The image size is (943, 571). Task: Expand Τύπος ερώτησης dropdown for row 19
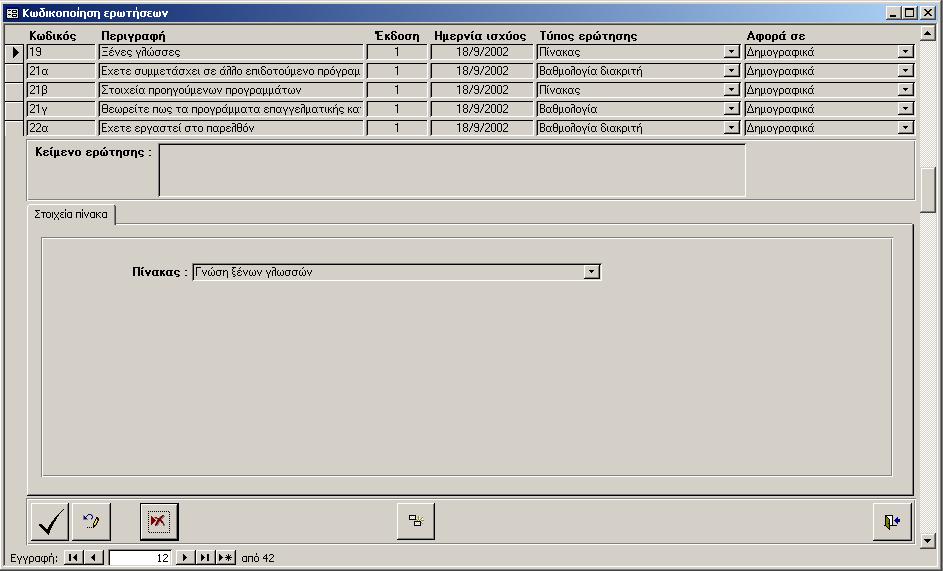(x=731, y=52)
